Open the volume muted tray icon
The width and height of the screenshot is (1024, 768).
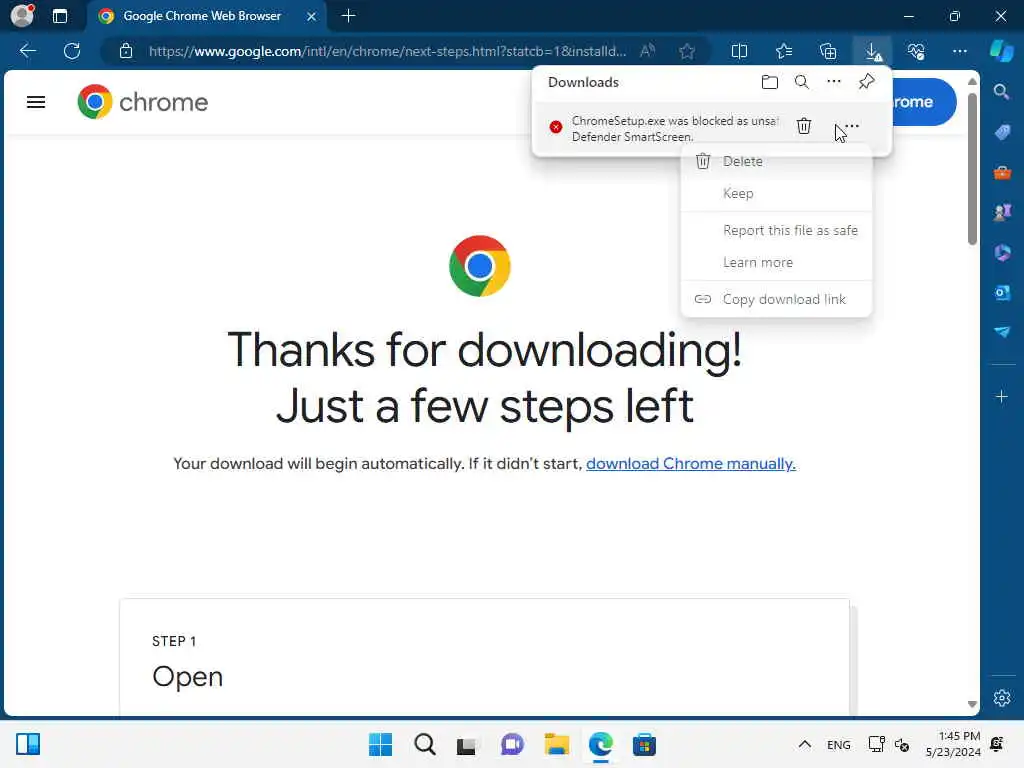902,745
